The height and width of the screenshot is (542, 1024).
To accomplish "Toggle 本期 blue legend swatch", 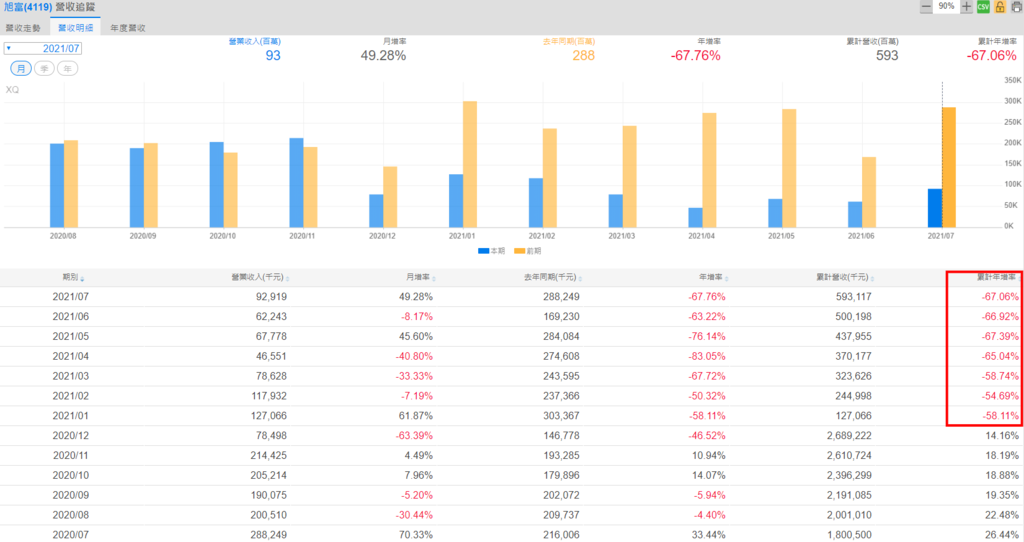I will point(483,251).
